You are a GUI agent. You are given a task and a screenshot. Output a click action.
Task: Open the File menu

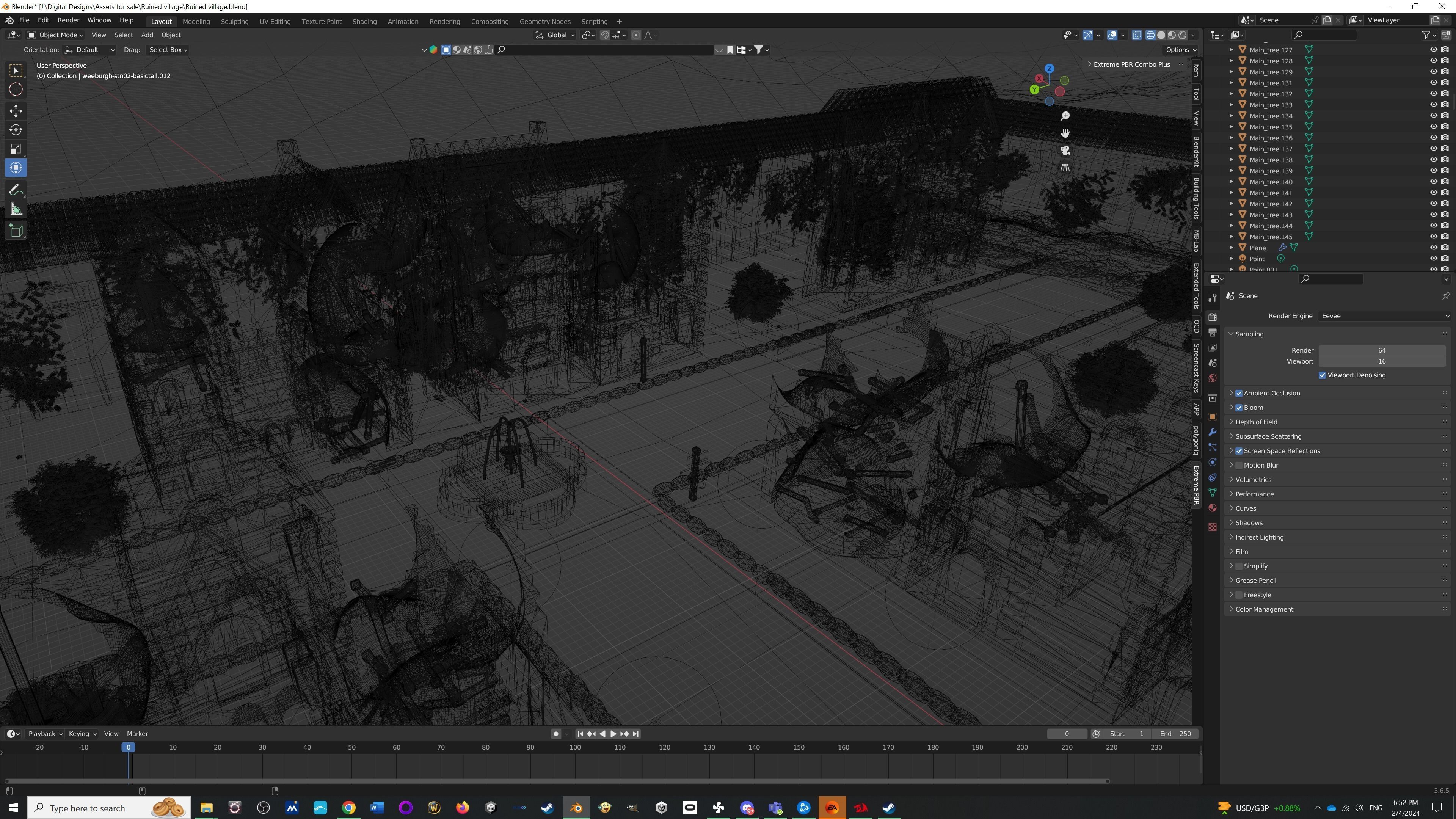pyautogui.click(x=24, y=20)
